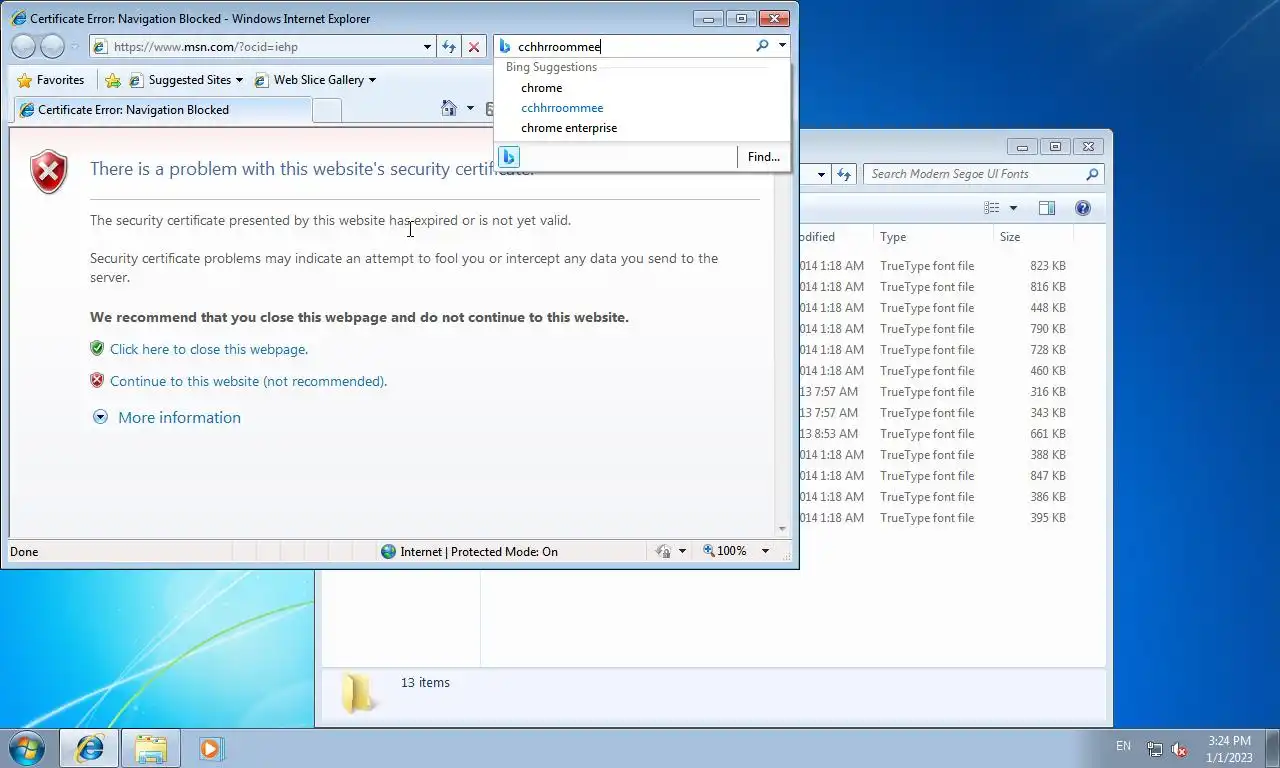
Task: Click the network tray icon
Action: [x=1155, y=749]
